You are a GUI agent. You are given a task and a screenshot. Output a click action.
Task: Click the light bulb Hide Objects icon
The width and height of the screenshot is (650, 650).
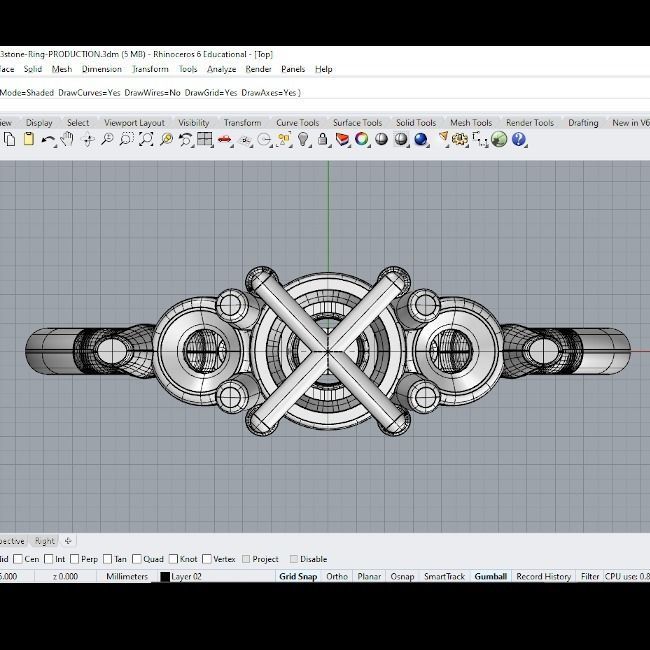coord(303,139)
